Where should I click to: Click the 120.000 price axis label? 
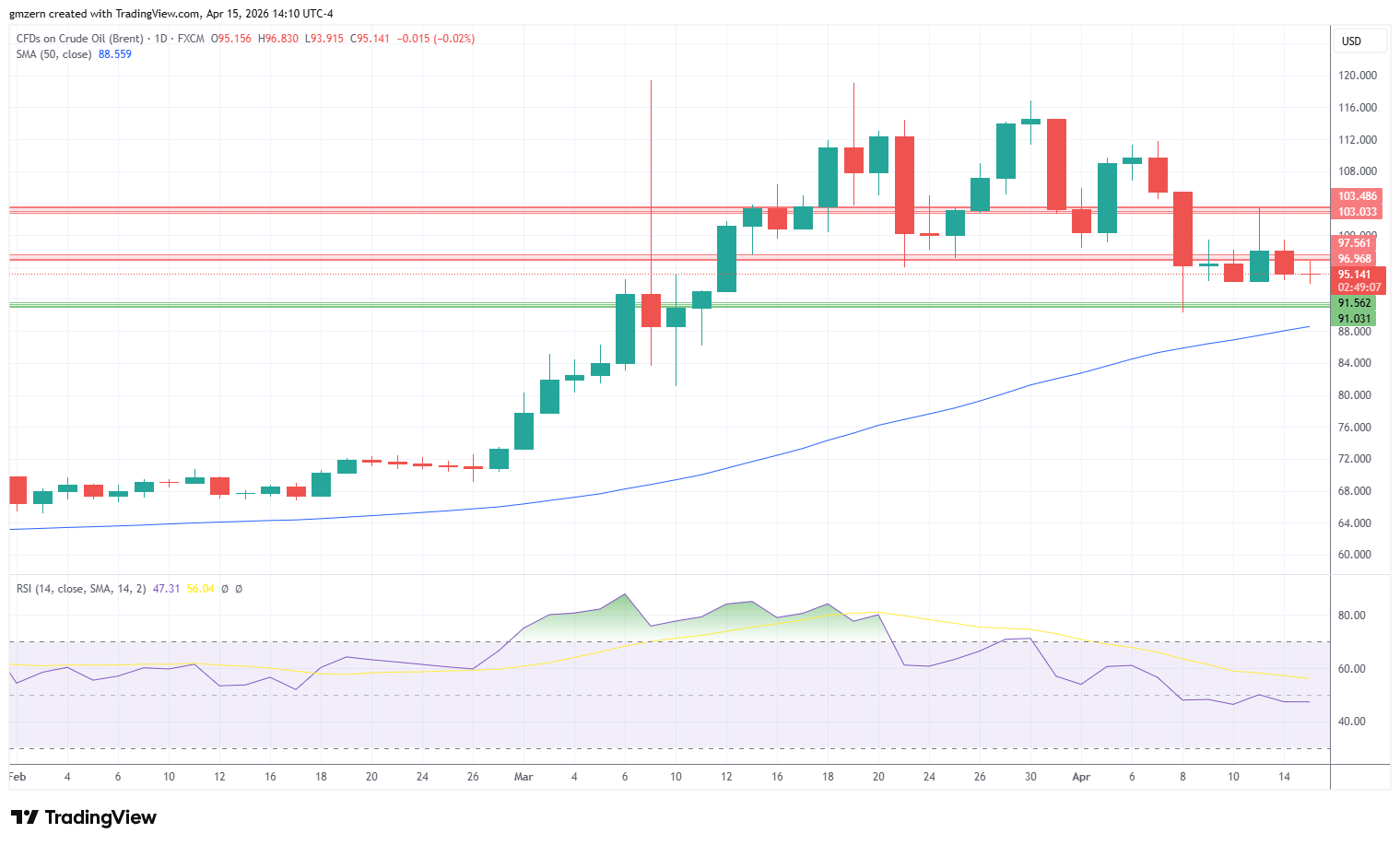[x=1358, y=76]
